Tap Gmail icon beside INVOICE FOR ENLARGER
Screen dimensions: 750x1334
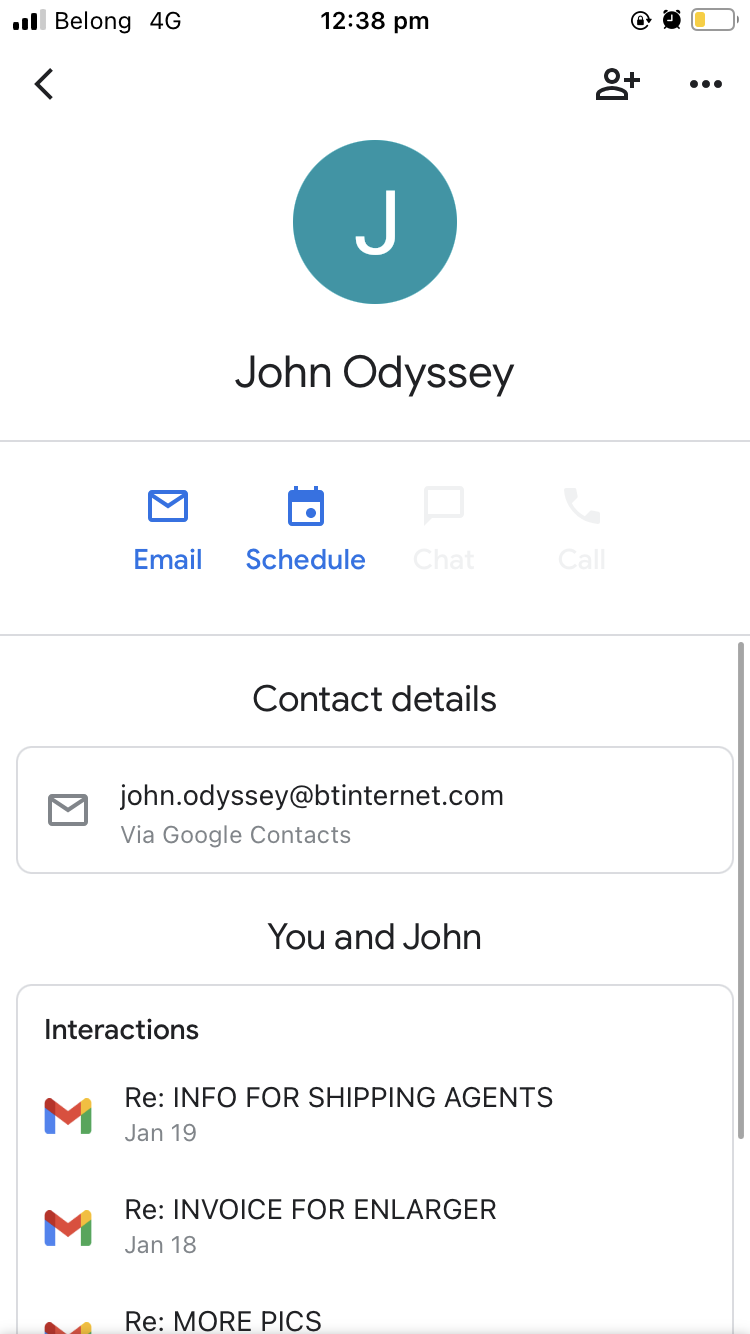pos(68,1227)
